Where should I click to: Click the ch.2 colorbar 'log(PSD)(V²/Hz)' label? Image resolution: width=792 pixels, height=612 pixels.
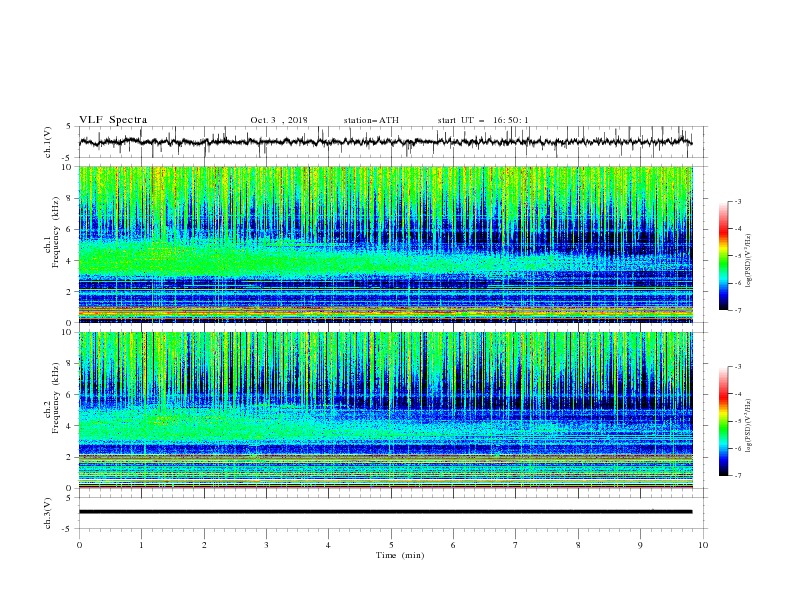pyautogui.click(x=750, y=425)
